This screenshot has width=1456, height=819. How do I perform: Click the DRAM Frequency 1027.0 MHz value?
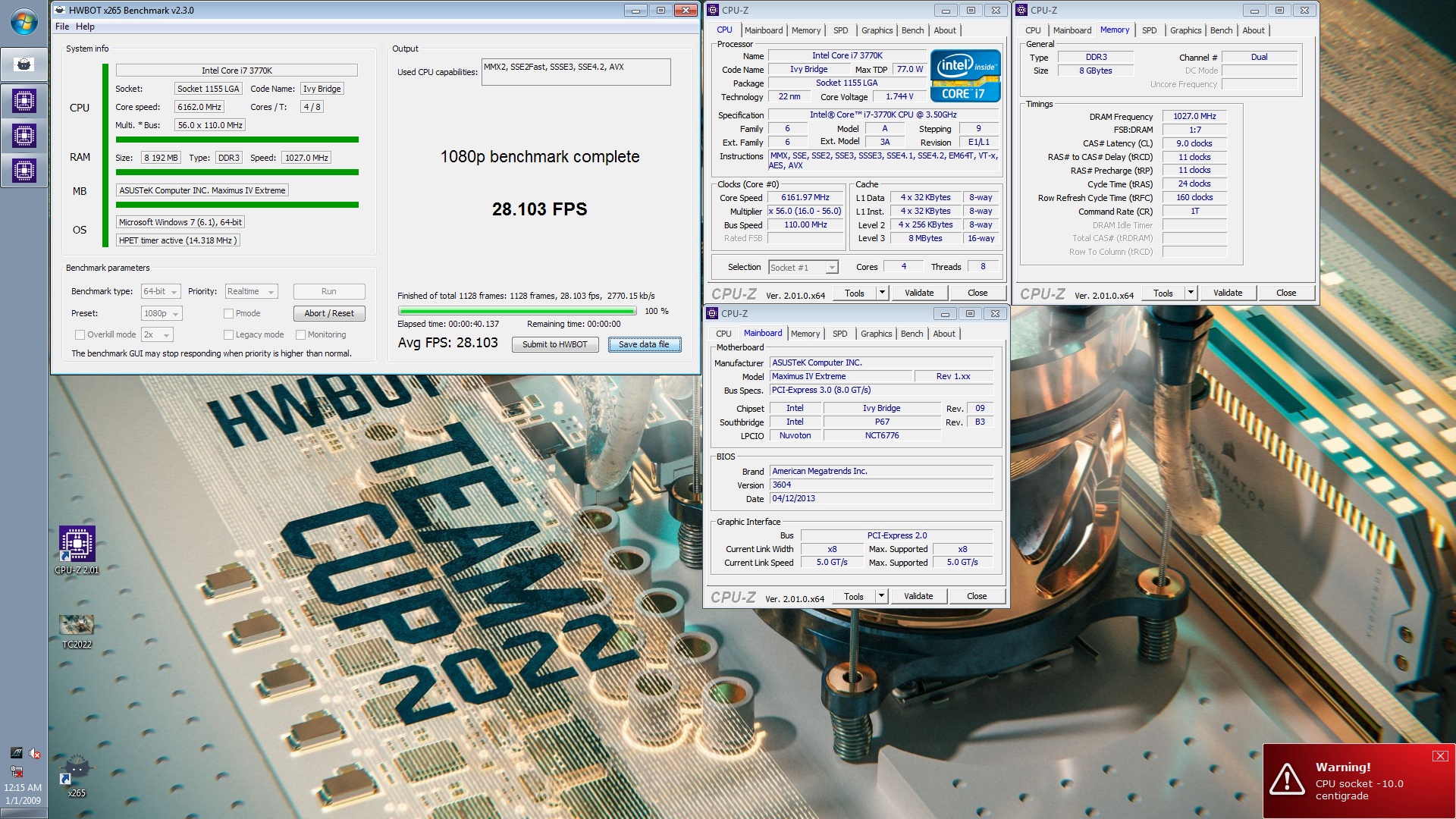(x=1194, y=116)
